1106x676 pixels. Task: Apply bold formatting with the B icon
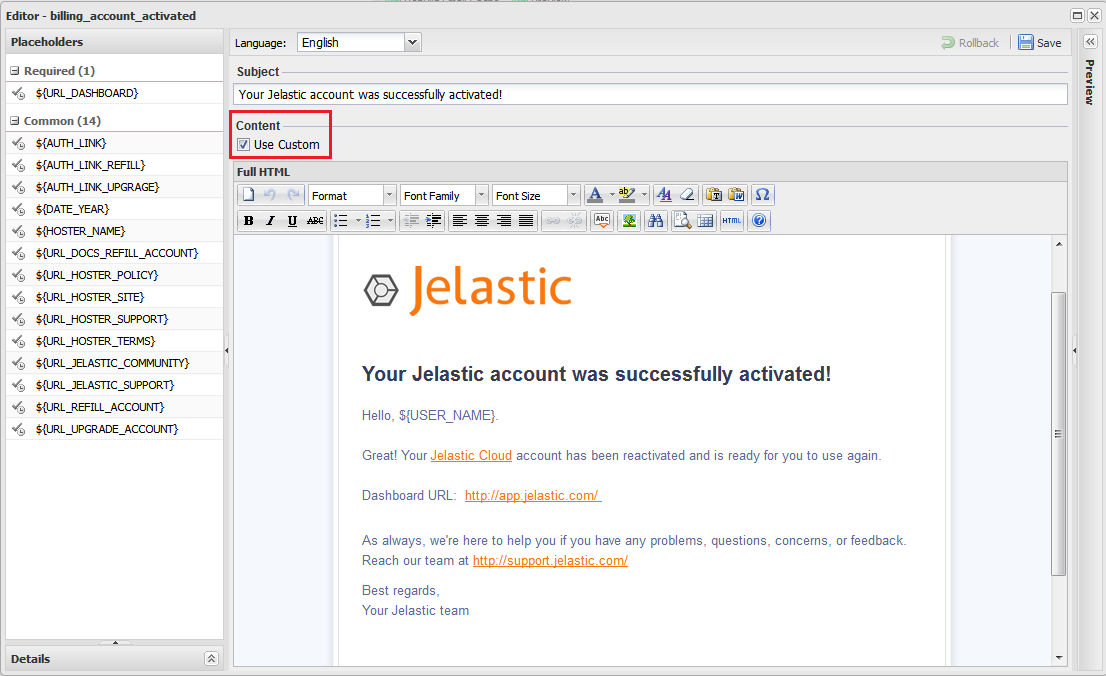click(248, 221)
